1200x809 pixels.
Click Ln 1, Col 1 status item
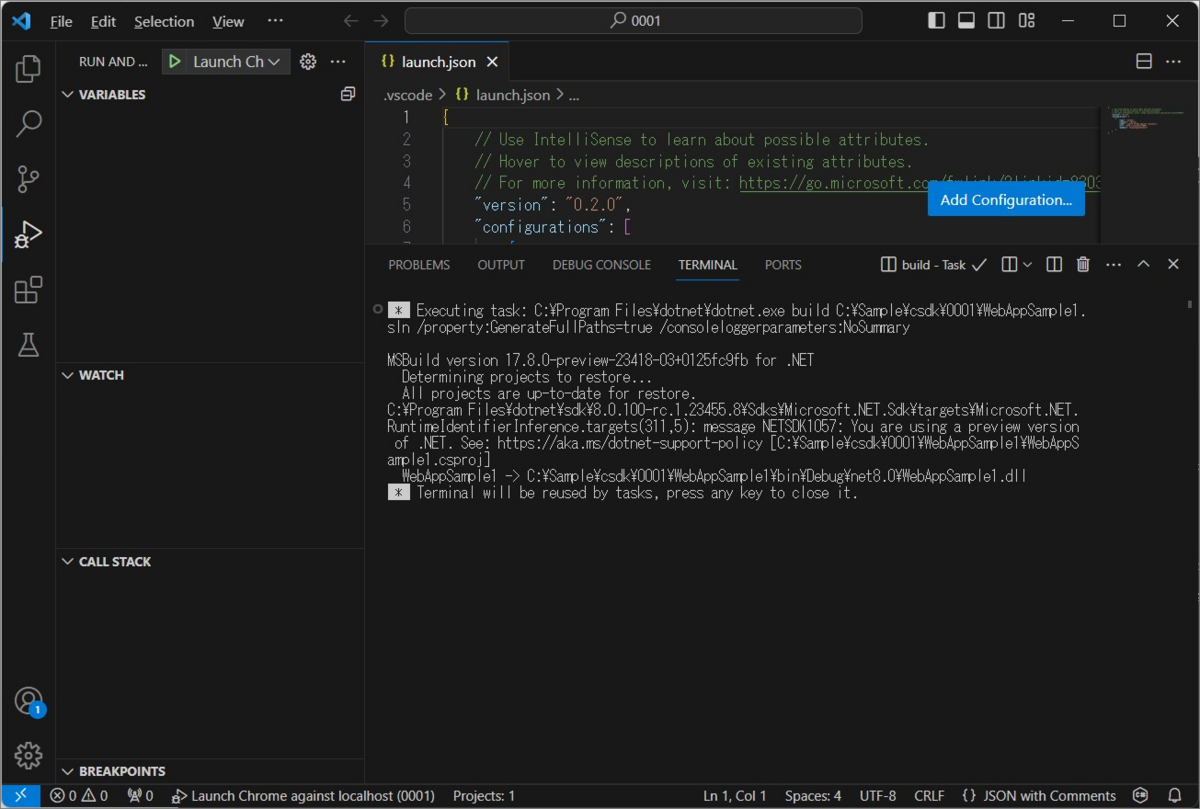(x=735, y=796)
